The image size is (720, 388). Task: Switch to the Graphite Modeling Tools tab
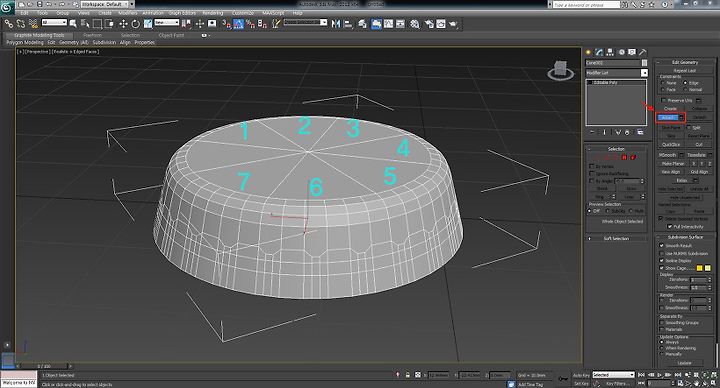39,35
